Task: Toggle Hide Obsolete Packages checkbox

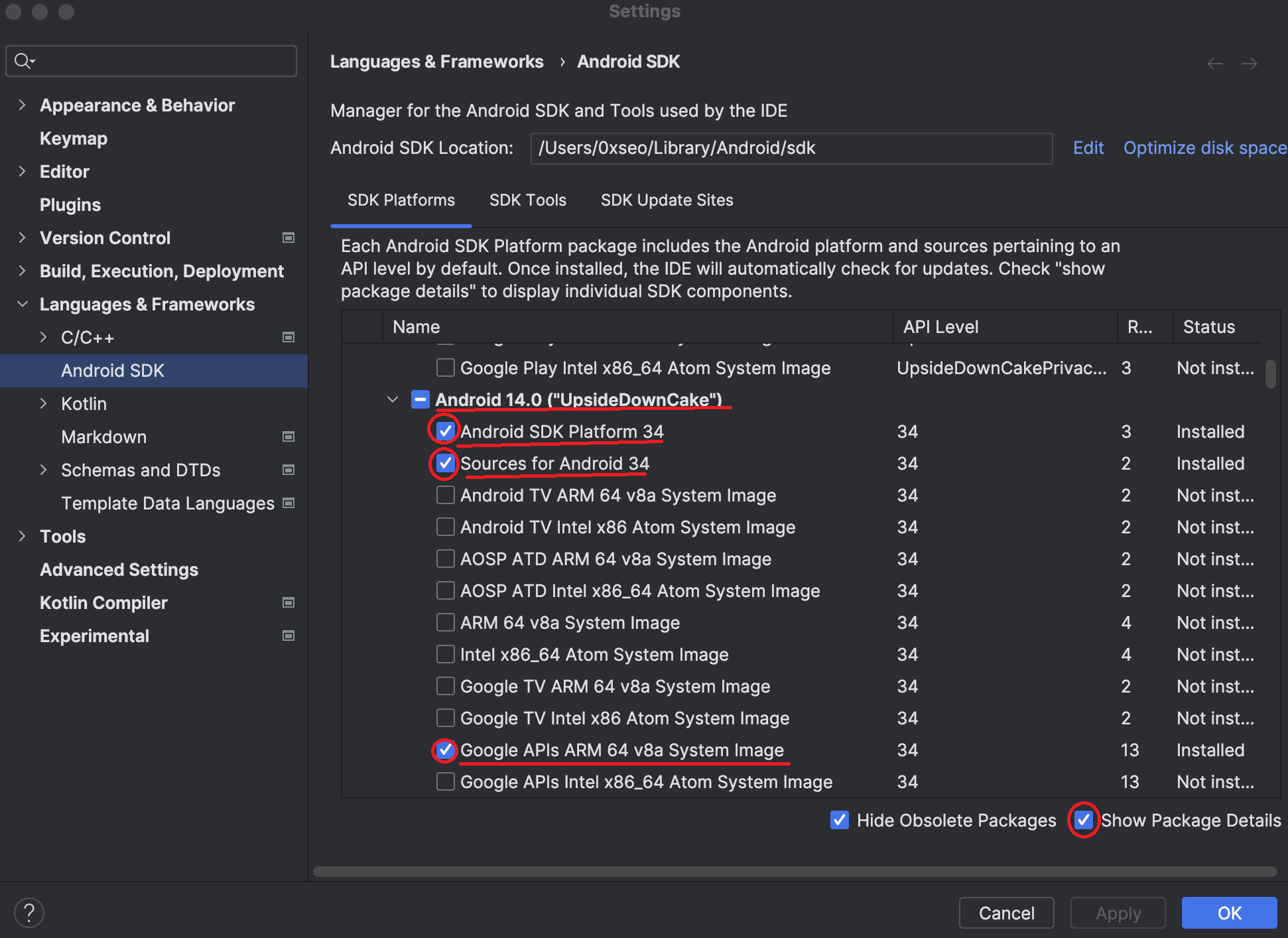Action: tap(839, 820)
